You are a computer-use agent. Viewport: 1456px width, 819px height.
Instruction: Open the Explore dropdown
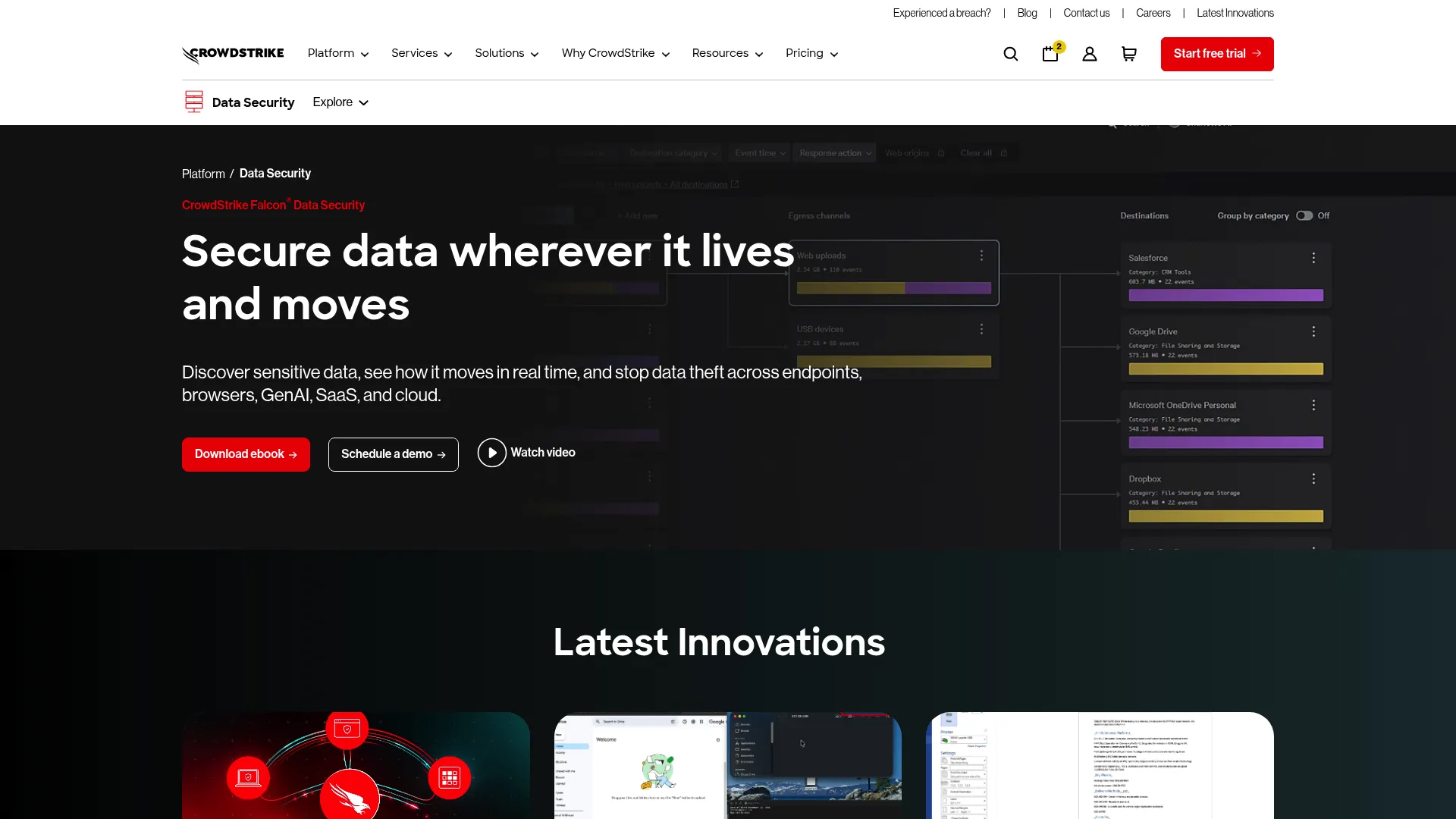tap(340, 102)
